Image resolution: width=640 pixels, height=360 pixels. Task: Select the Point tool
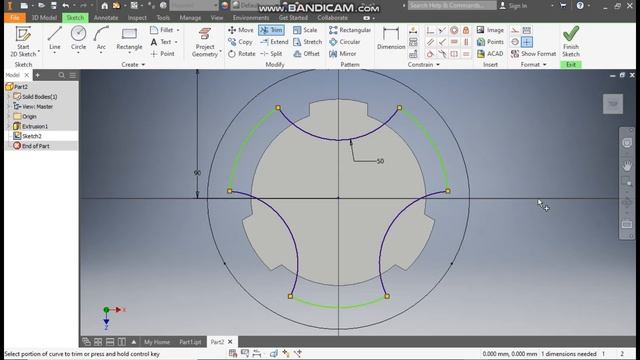[162, 53]
